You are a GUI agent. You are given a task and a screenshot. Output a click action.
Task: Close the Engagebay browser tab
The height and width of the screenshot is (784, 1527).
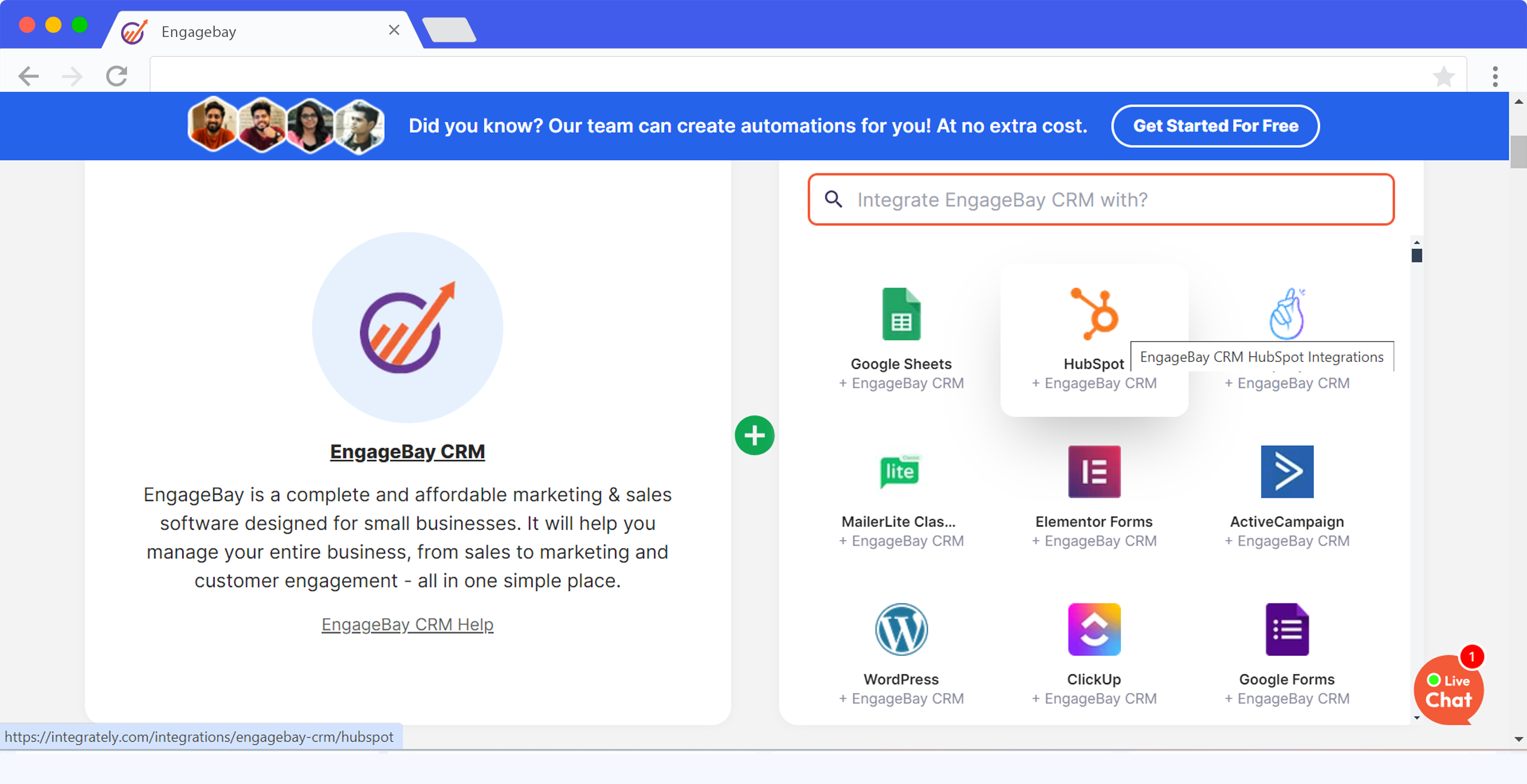pos(394,30)
